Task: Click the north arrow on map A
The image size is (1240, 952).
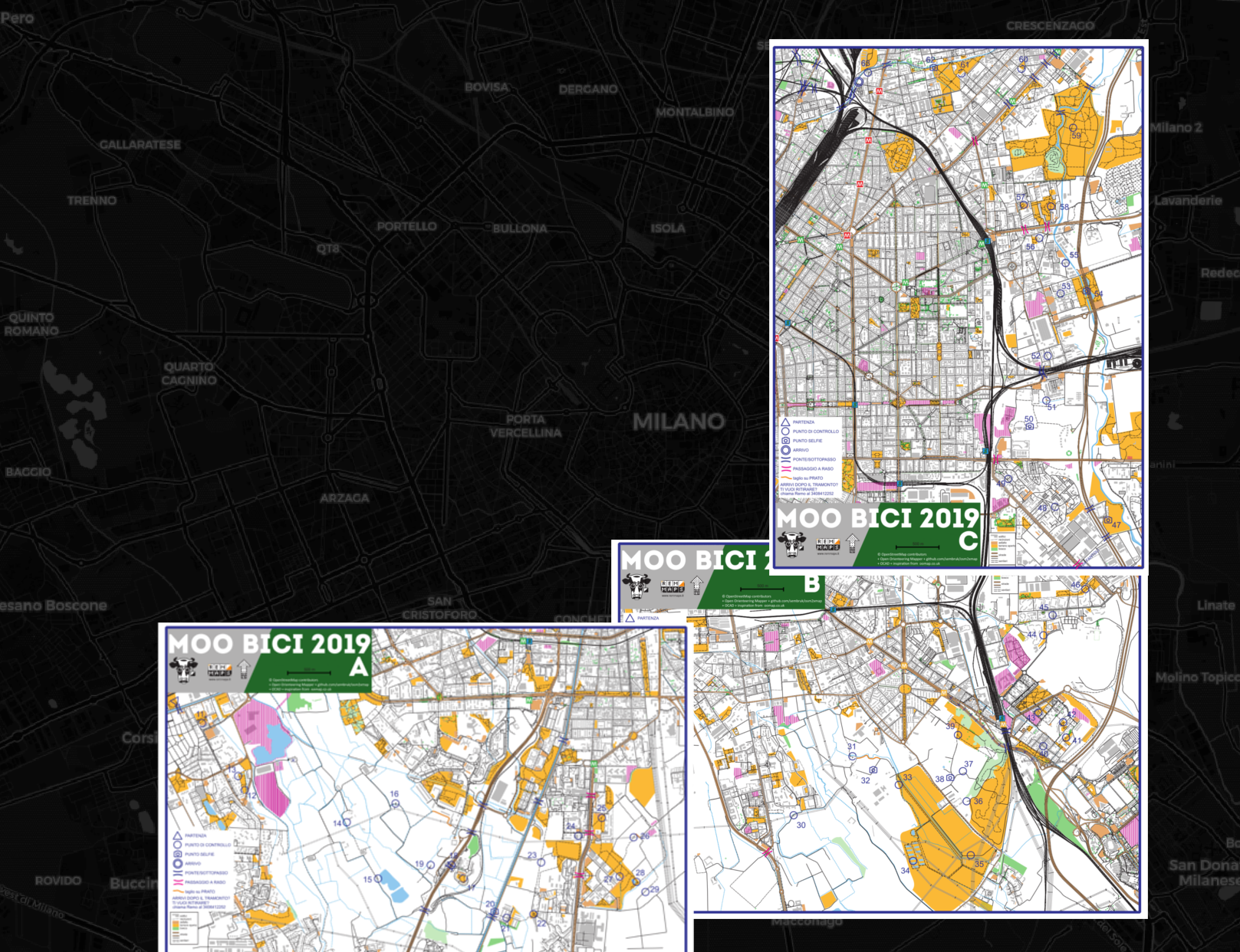Action: click(x=244, y=669)
